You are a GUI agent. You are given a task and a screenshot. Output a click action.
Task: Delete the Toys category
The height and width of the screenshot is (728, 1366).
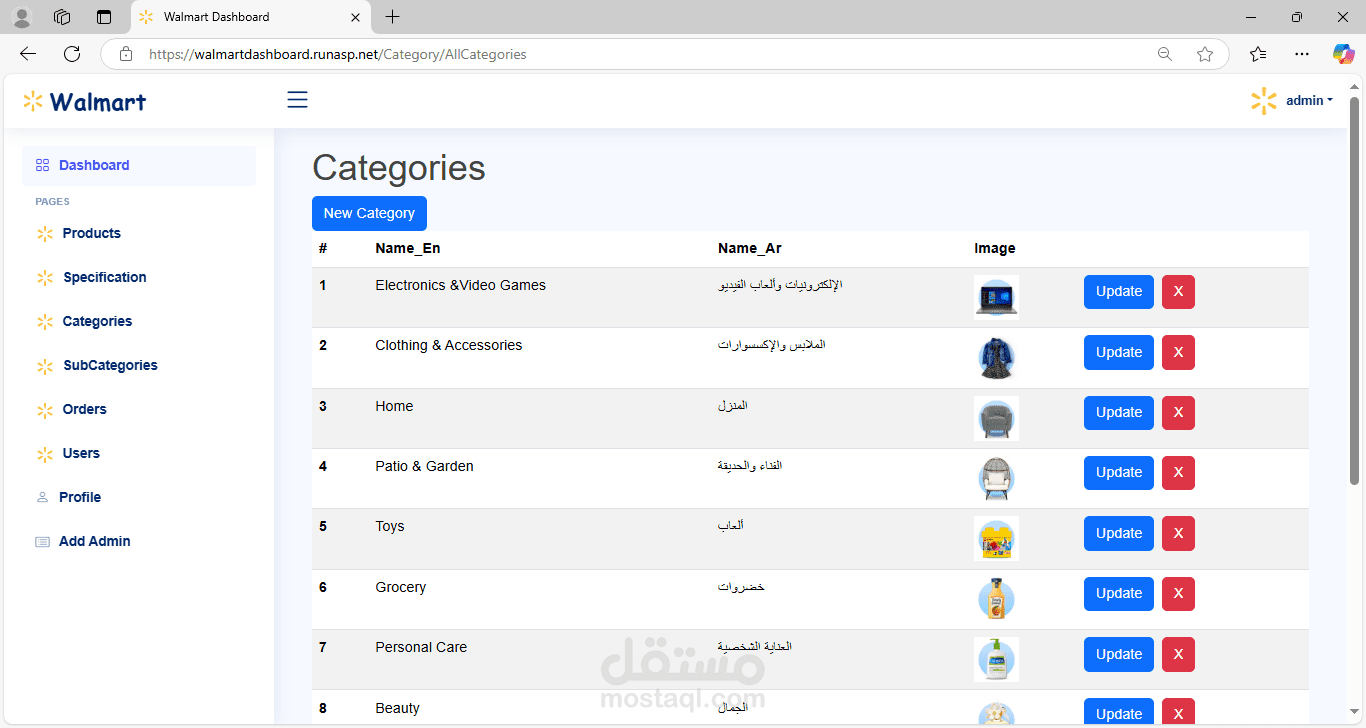1178,534
